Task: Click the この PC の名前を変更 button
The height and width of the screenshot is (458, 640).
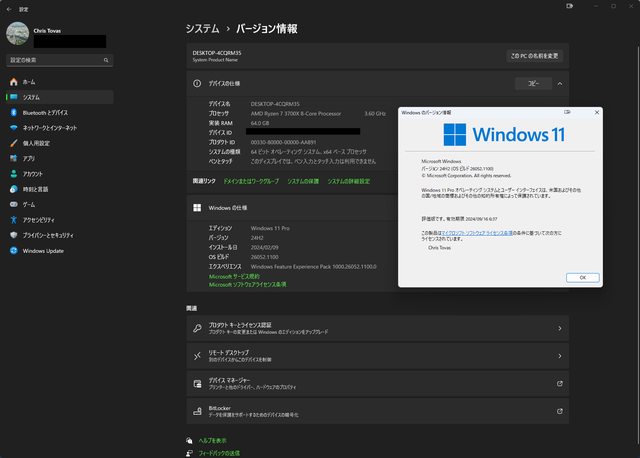Action: tap(535, 56)
